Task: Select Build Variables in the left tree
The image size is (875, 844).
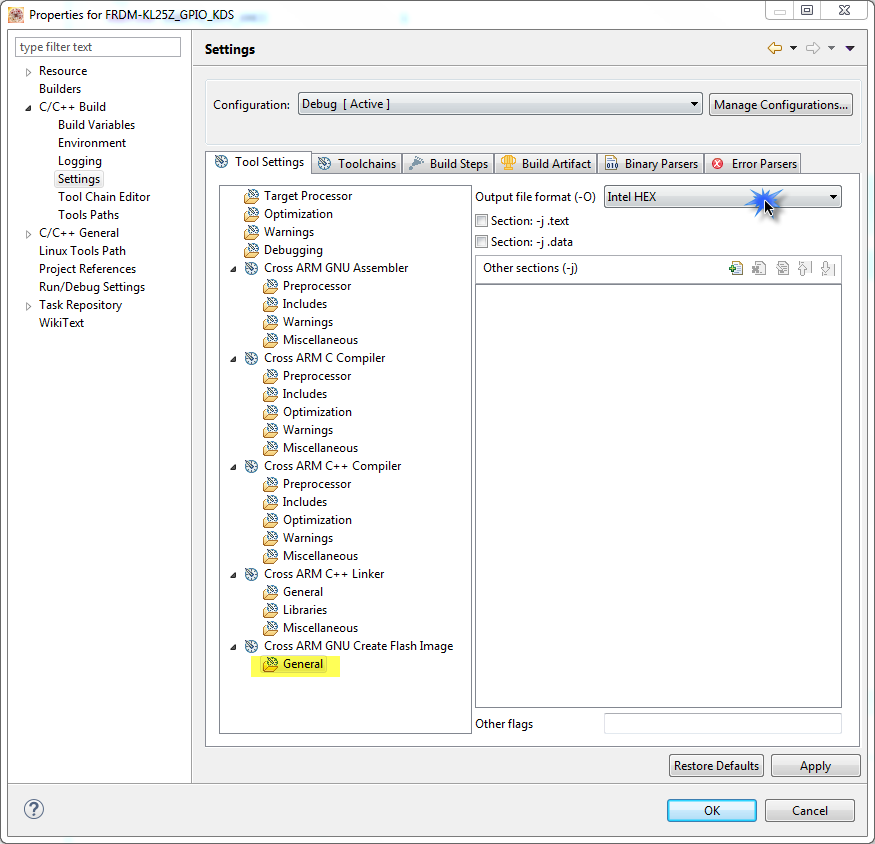Action: click(x=97, y=125)
